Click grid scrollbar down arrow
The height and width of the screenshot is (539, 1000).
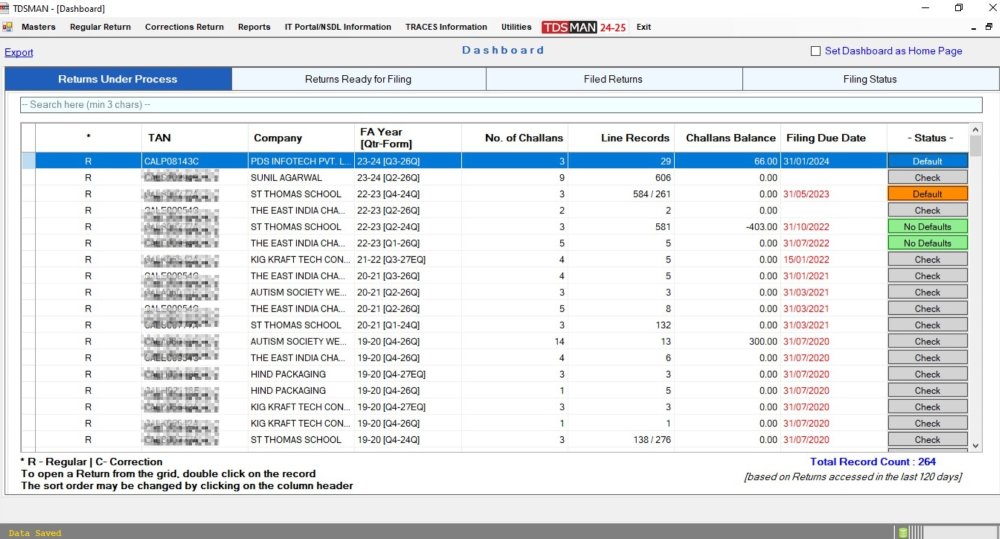[x=975, y=445]
